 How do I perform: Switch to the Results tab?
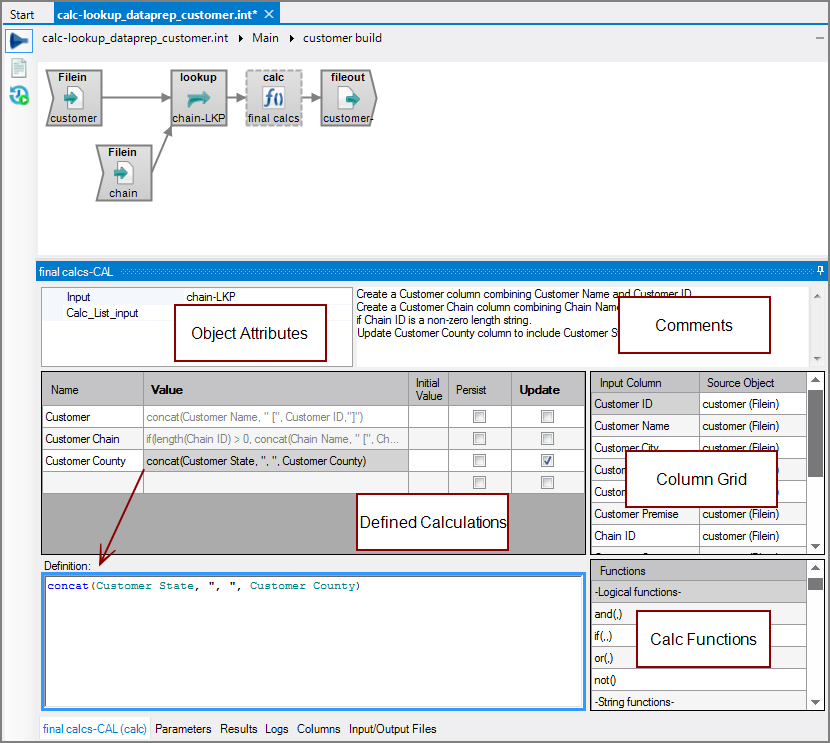tap(238, 729)
